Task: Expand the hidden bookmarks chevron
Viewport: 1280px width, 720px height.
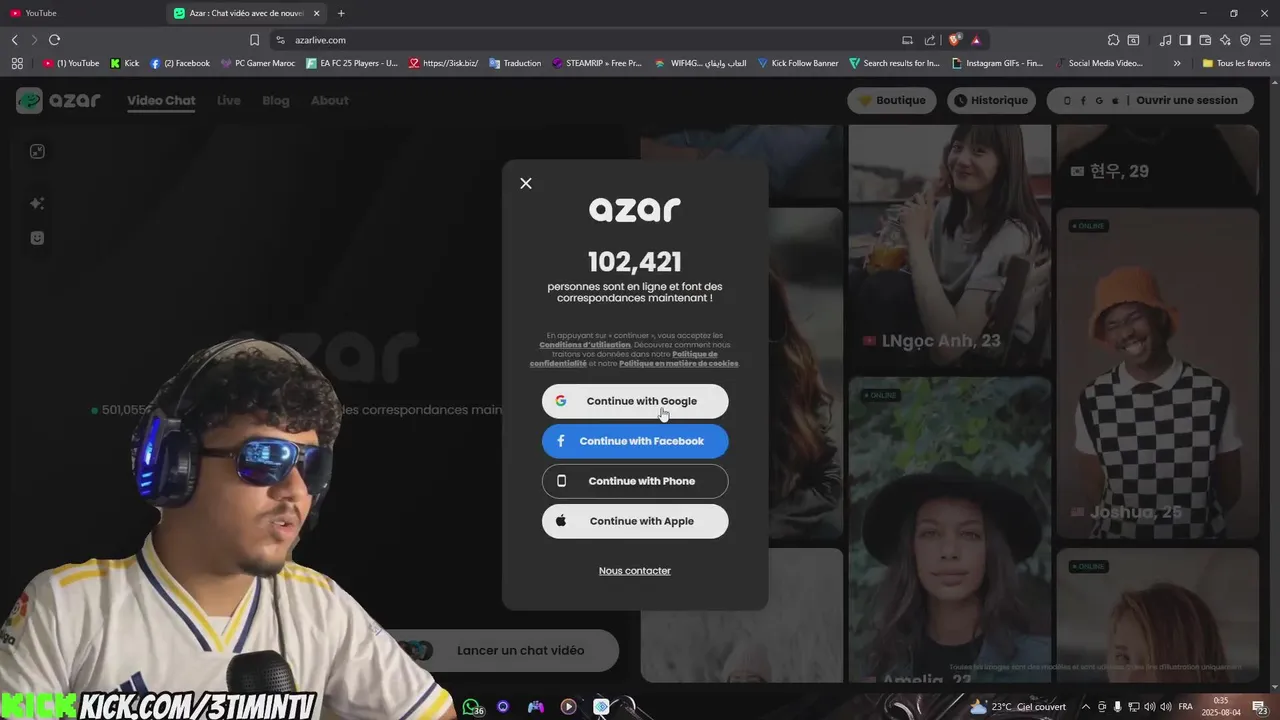Action: tap(1177, 63)
